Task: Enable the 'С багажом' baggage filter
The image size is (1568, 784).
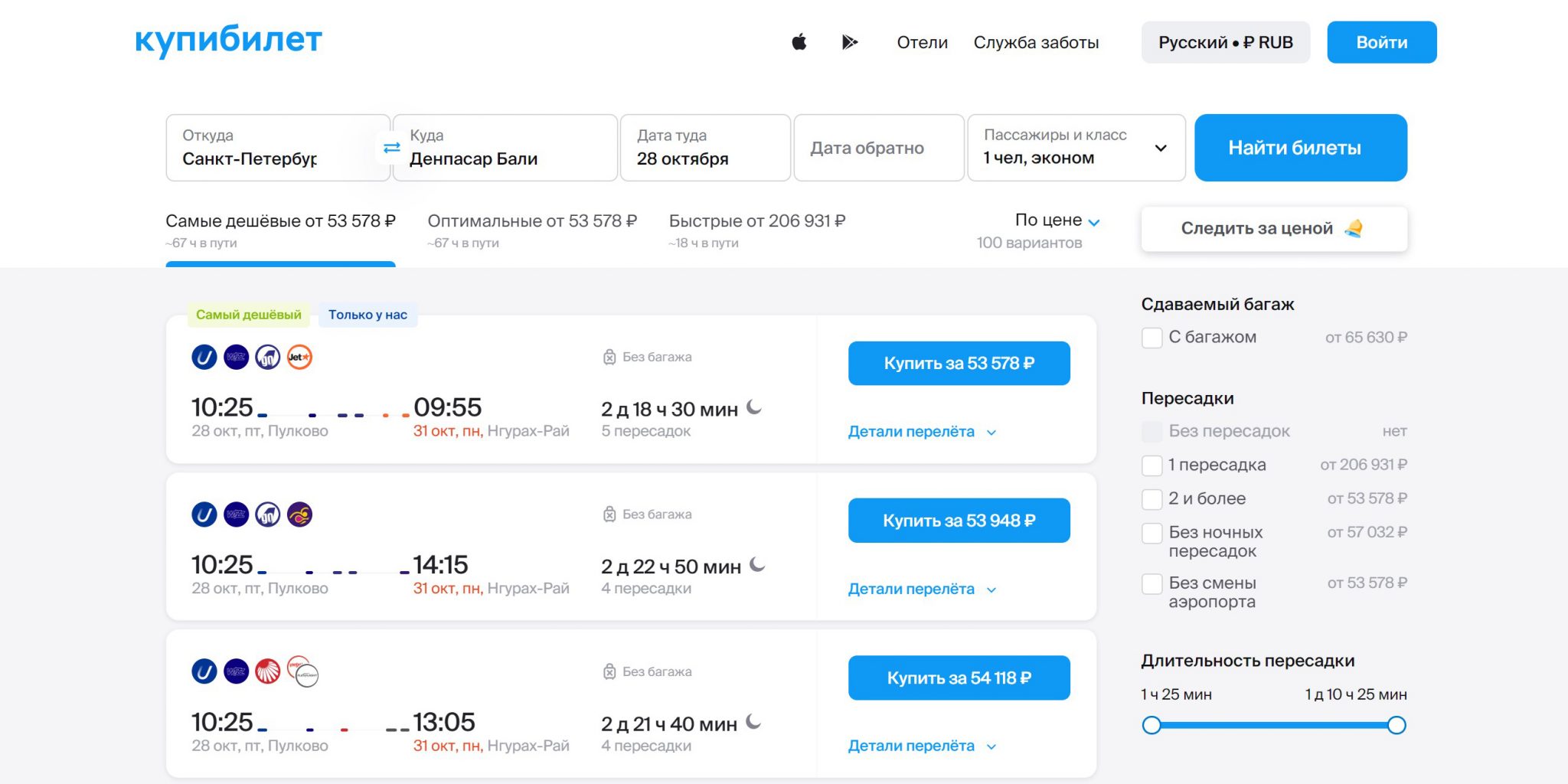Action: 1152,338
